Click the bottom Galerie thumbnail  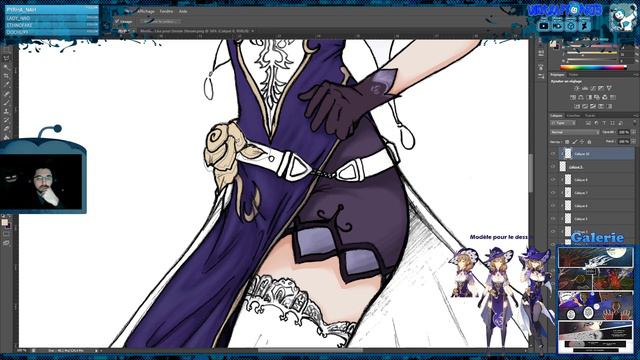[x=595, y=336]
